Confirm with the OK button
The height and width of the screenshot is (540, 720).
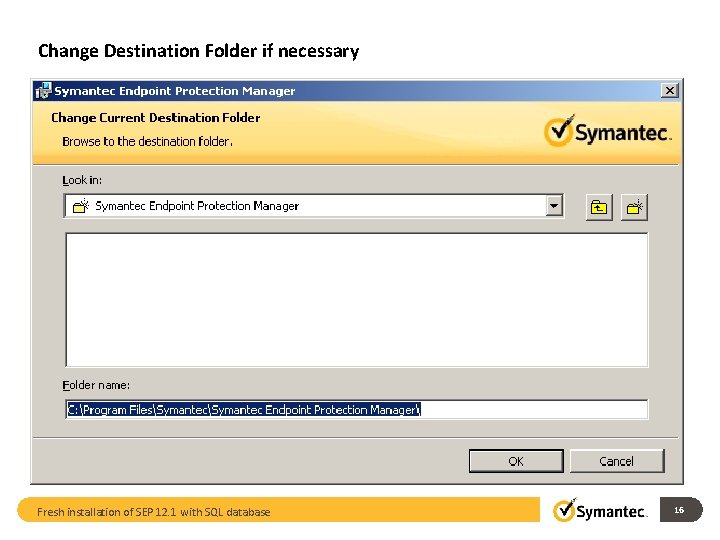(516, 461)
